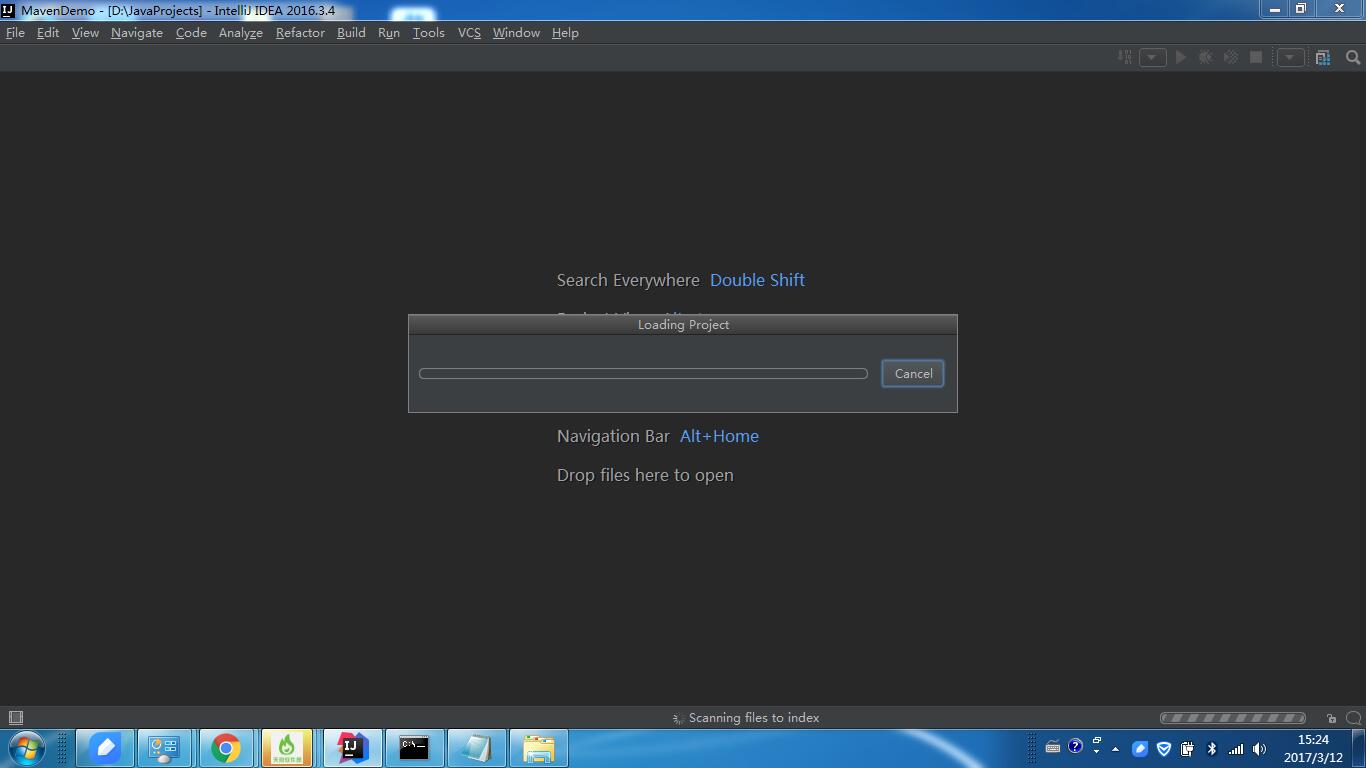1366x768 pixels.
Task: Open the notepad app in taskbar
Action: [476, 748]
